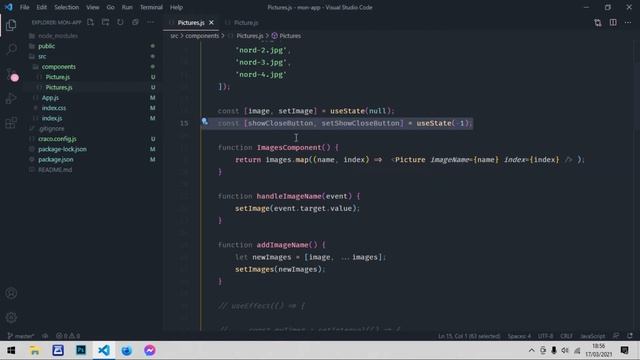The height and width of the screenshot is (360, 640).
Task: Open Photoshop from the taskbar
Action: tap(81, 350)
